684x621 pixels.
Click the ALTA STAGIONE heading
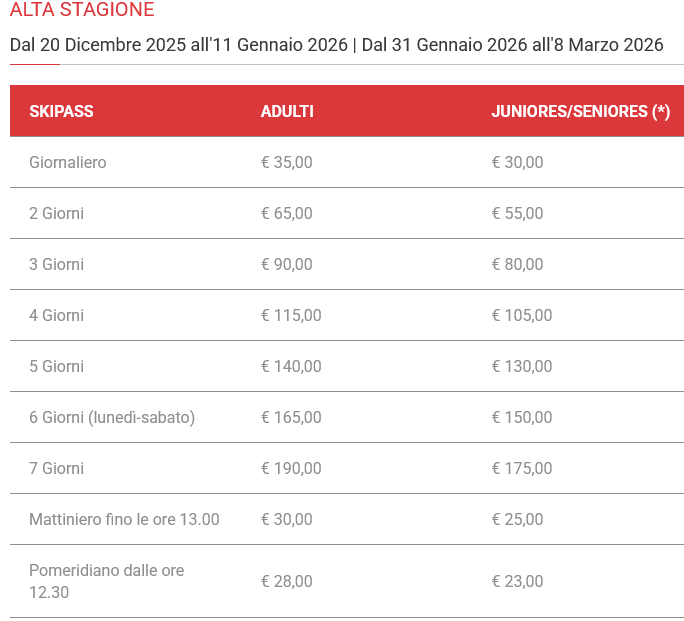coord(82,11)
